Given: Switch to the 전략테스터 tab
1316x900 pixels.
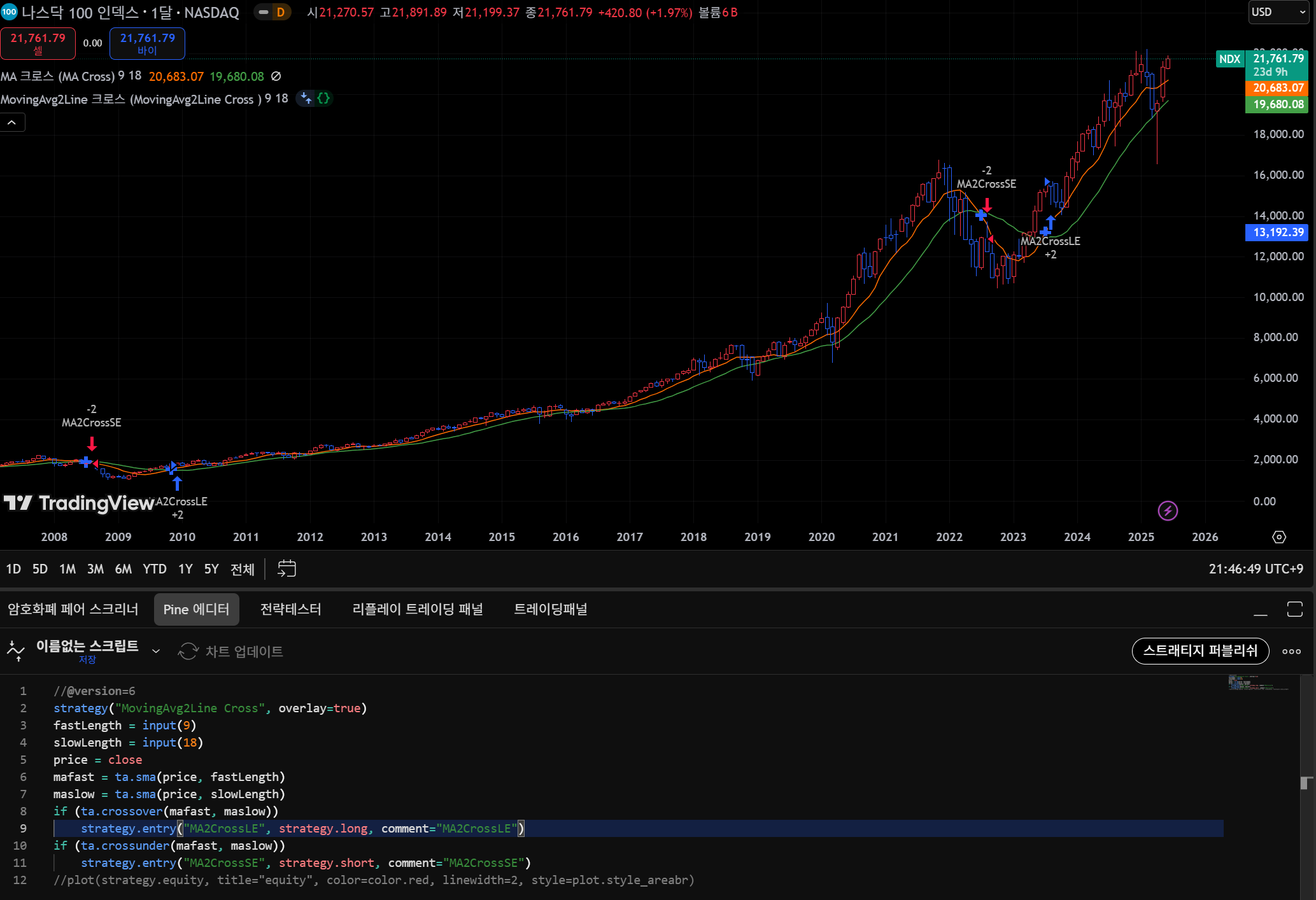Looking at the screenshot, I should (x=290, y=609).
